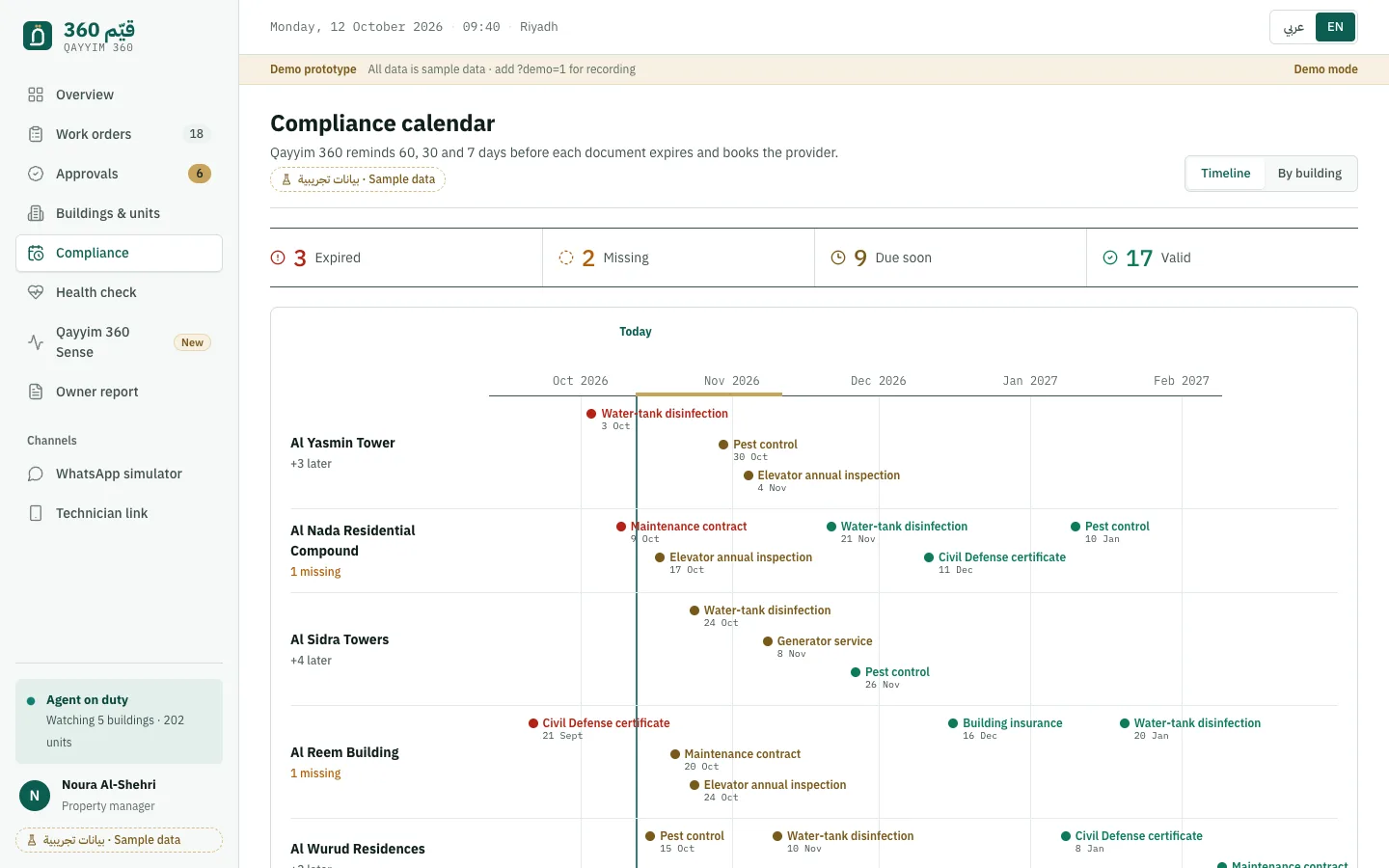The image size is (1389, 868).
Task: Open the Work orders menu item
Action: tap(120, 134)
